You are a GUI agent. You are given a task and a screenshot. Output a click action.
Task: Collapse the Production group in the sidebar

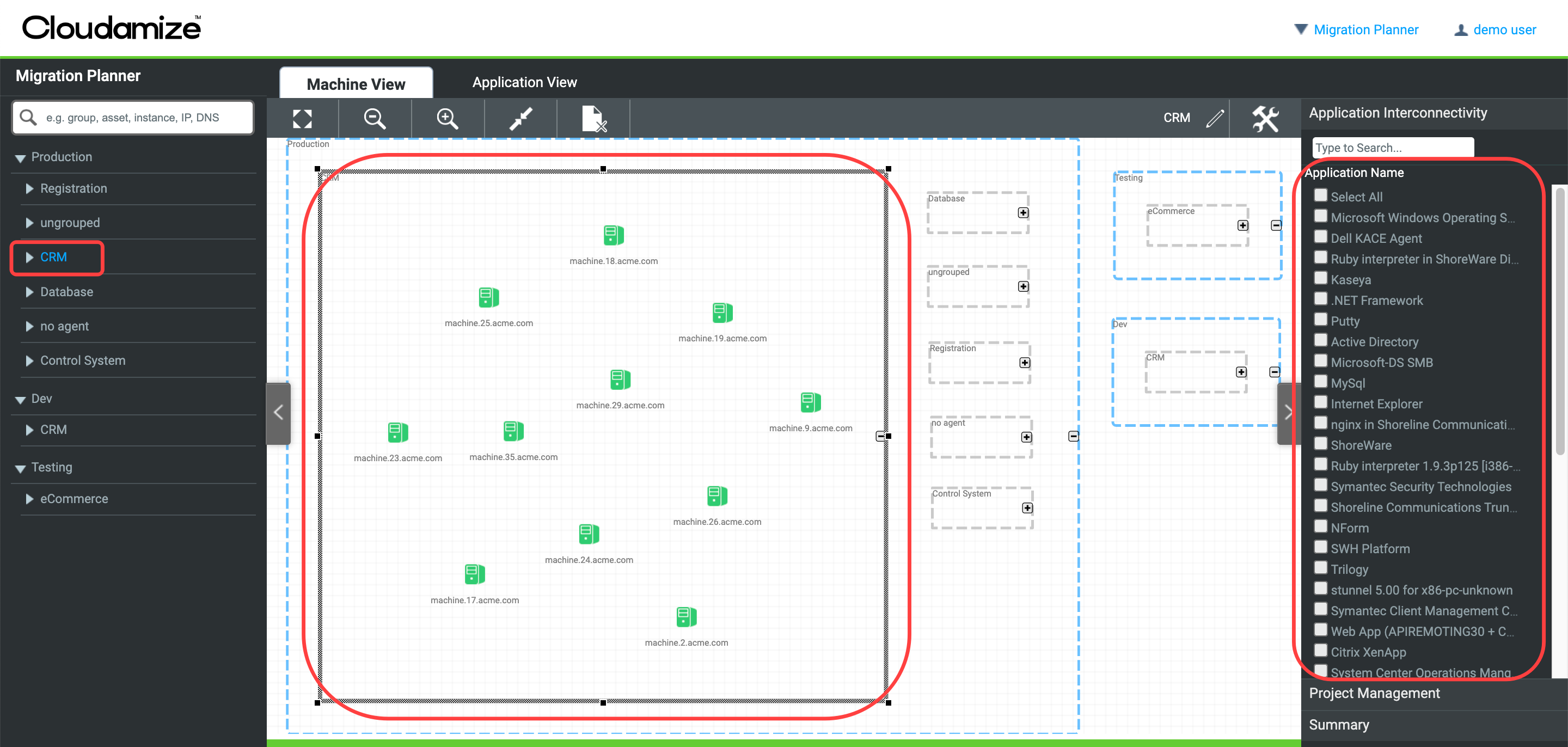pos(20,157)
